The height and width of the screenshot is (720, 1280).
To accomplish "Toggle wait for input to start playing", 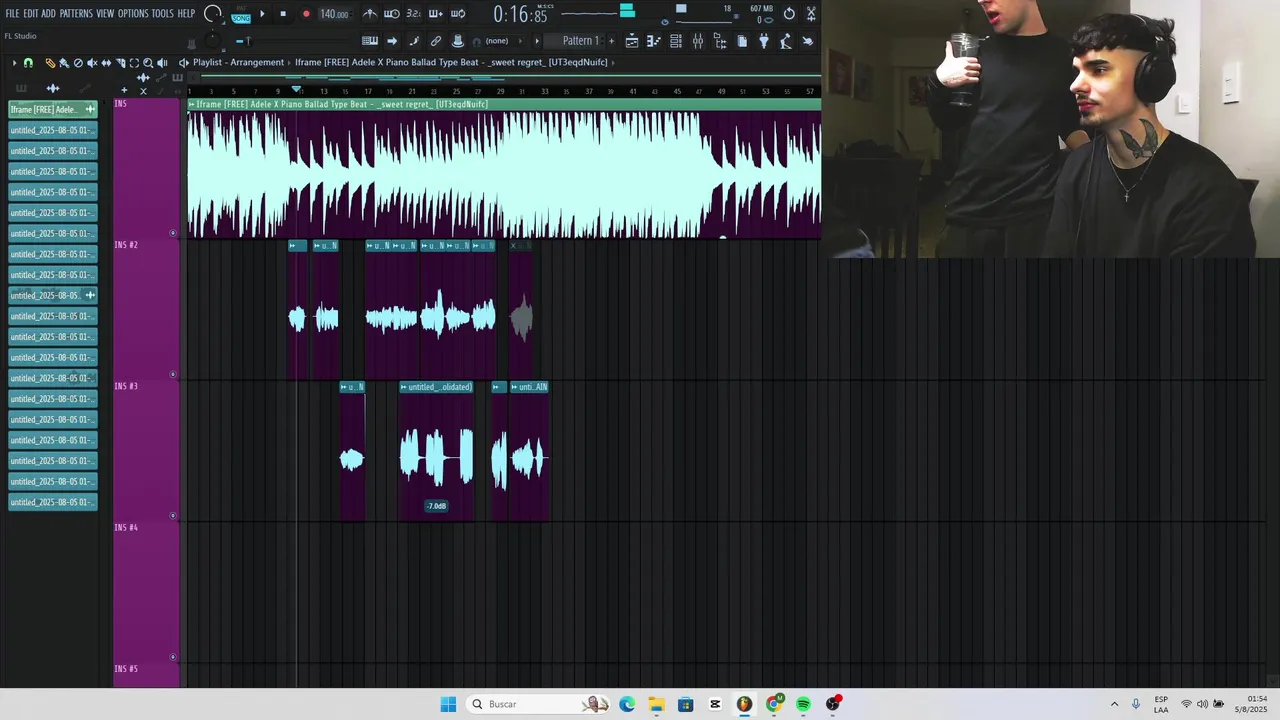I will coord(392,14).
